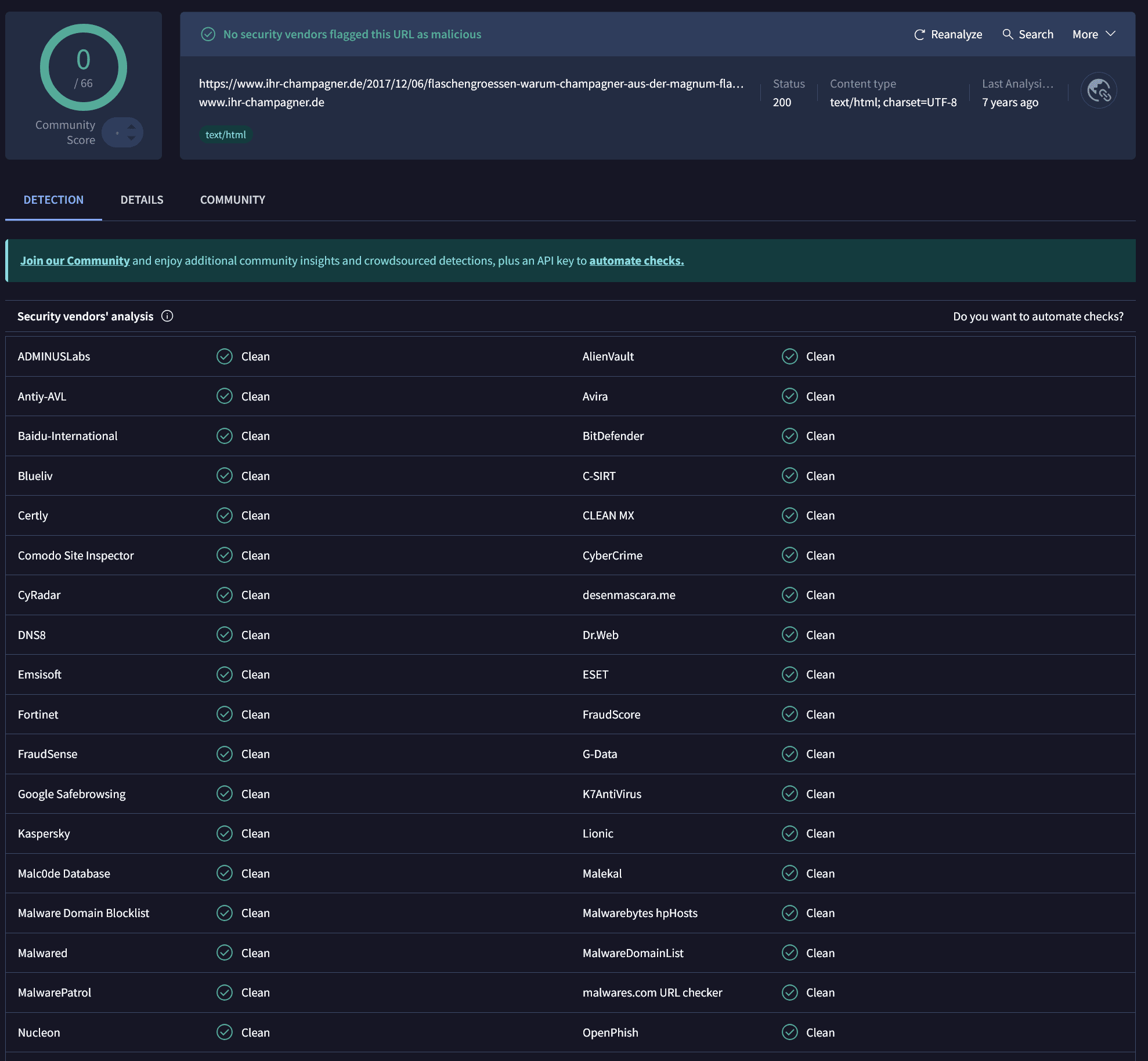
Task: Click Do you want to automate checks
Action: [x=1038, y=316]
